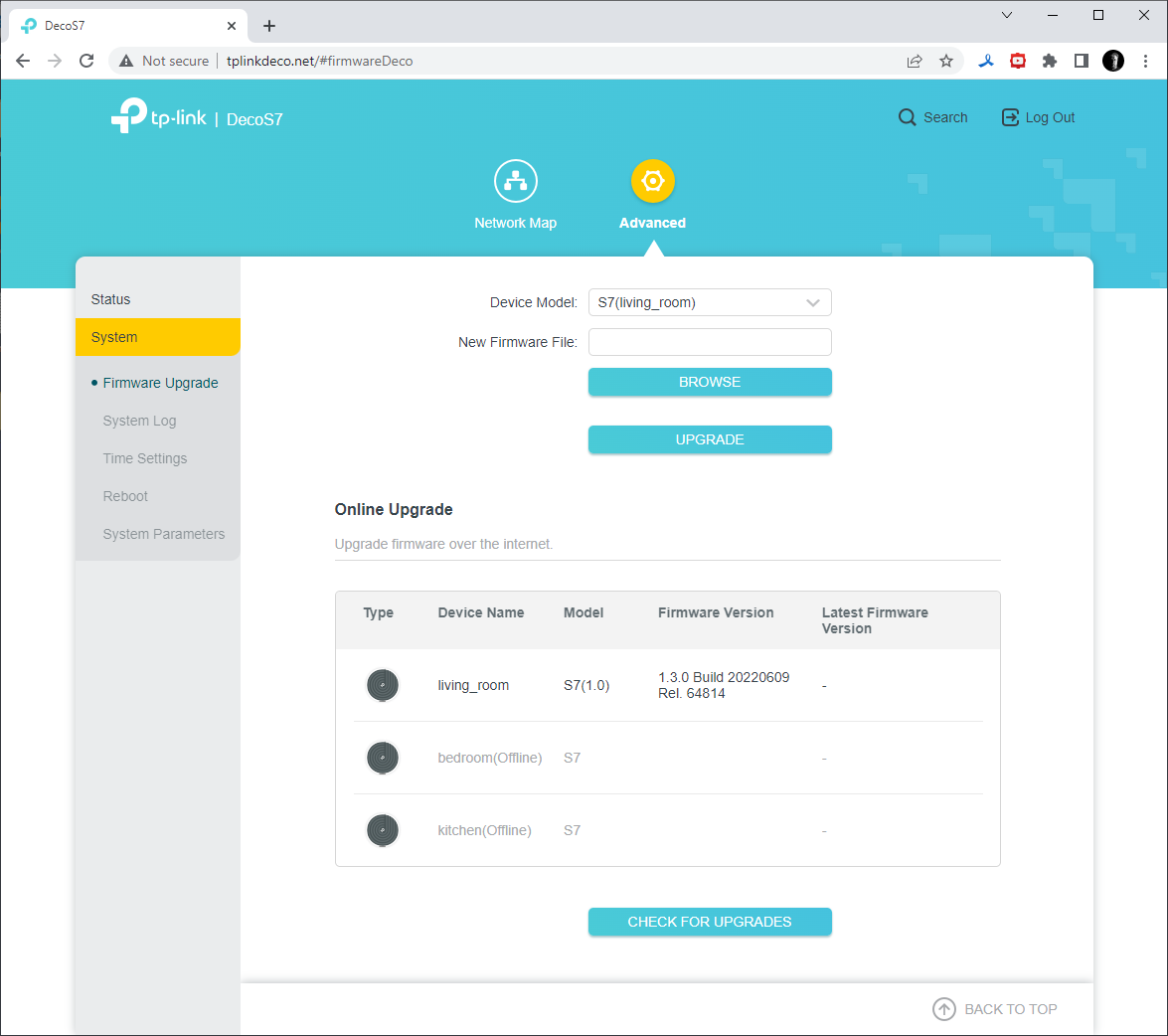This screenshot has height=1036, width=1168.
Task: Open the tab search chevron
Action: click(1006, 15)
